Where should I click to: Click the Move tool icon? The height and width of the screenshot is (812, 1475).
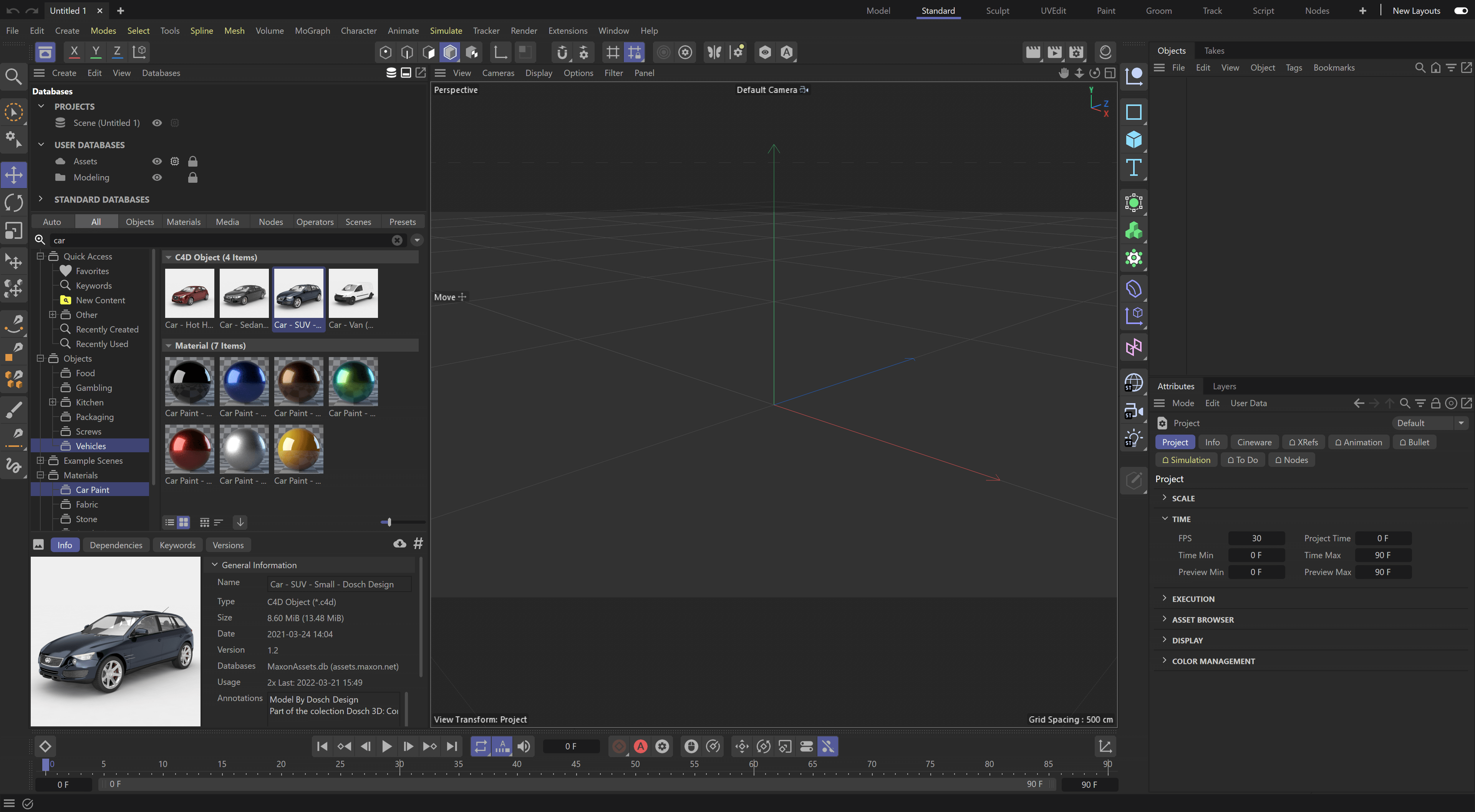pos(14,175)
